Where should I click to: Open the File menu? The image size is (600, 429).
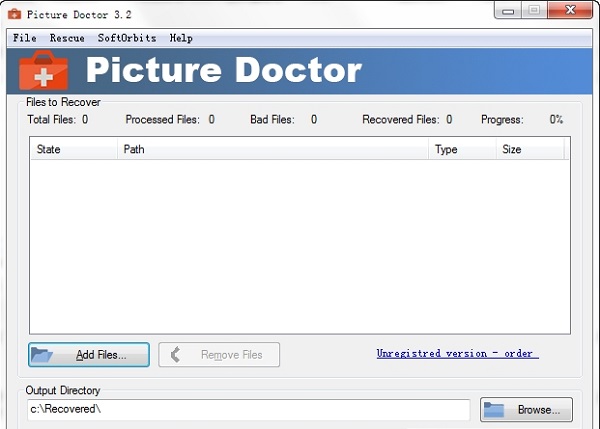coord(25,38)
